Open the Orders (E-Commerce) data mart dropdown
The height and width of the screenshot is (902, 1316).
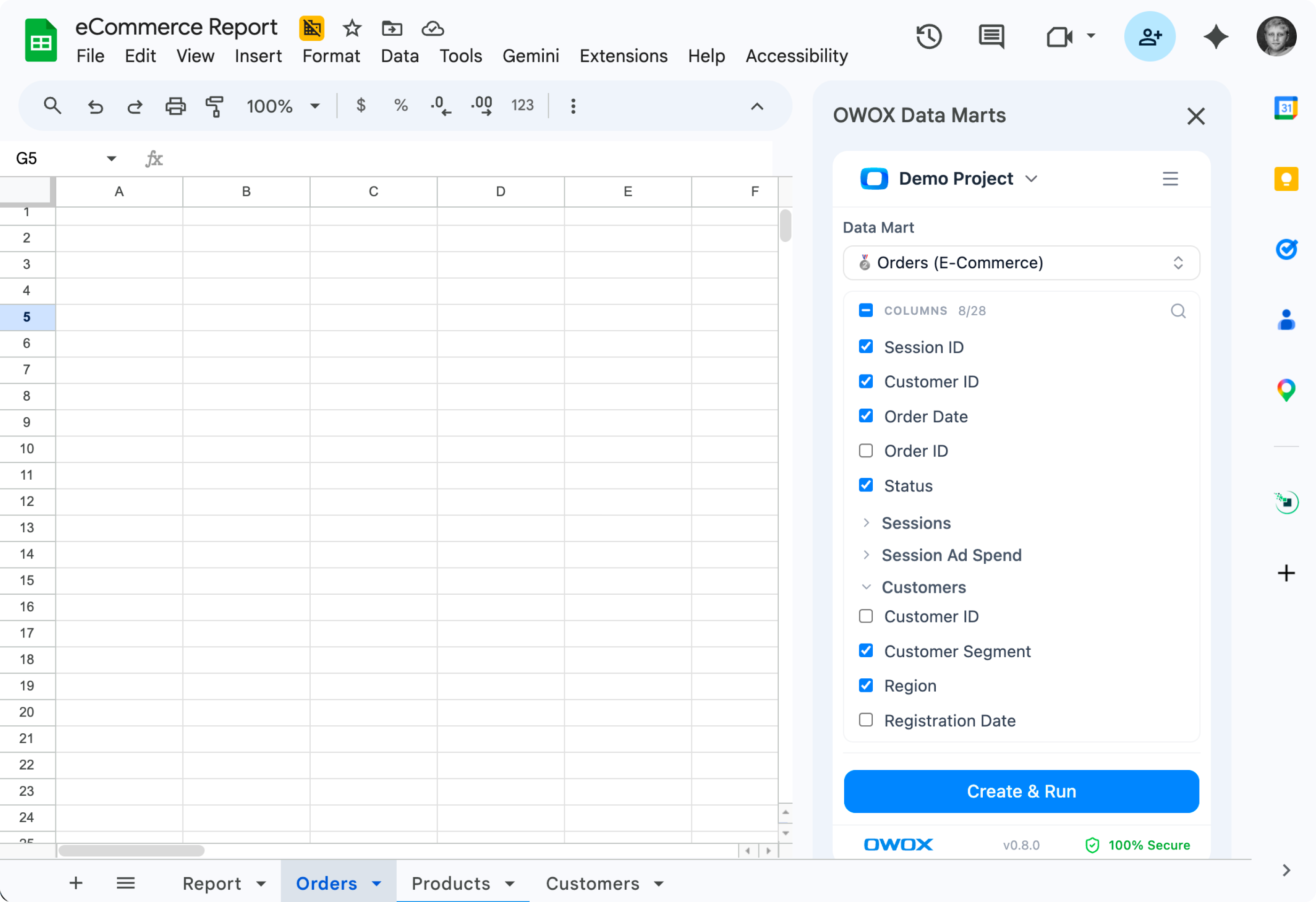pos(1021,263)
